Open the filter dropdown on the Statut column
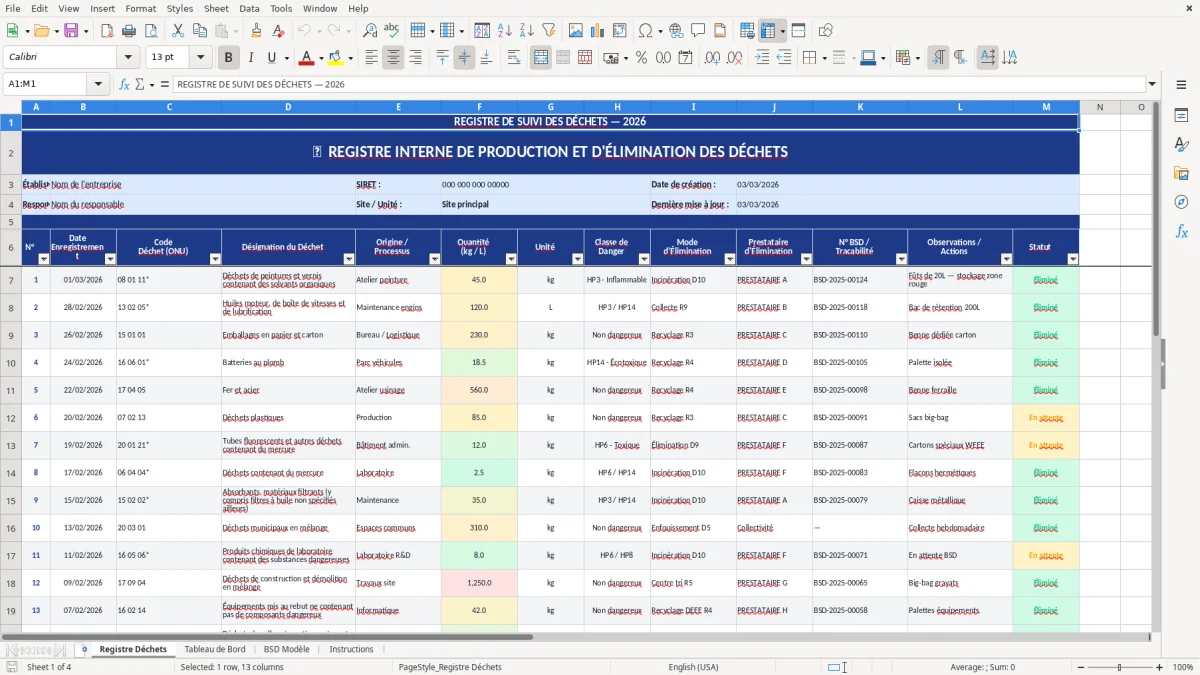 tap(1073, 258)
